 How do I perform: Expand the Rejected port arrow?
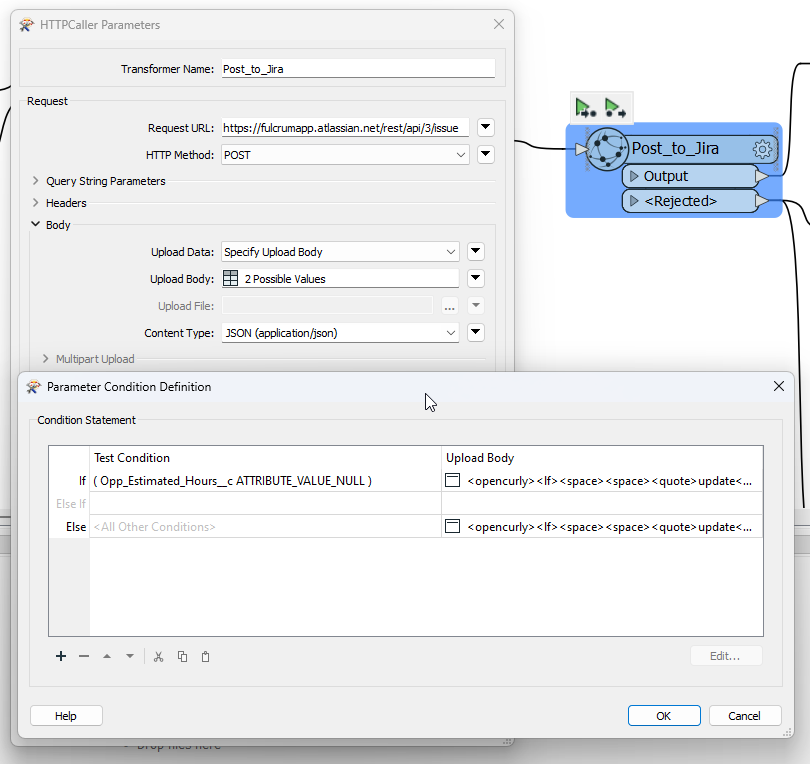(x=634, y=201)
